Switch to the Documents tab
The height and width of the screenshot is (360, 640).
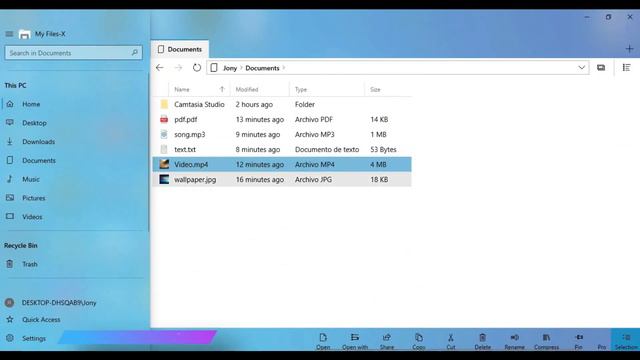pyautogui.click(x=180, y=49)
